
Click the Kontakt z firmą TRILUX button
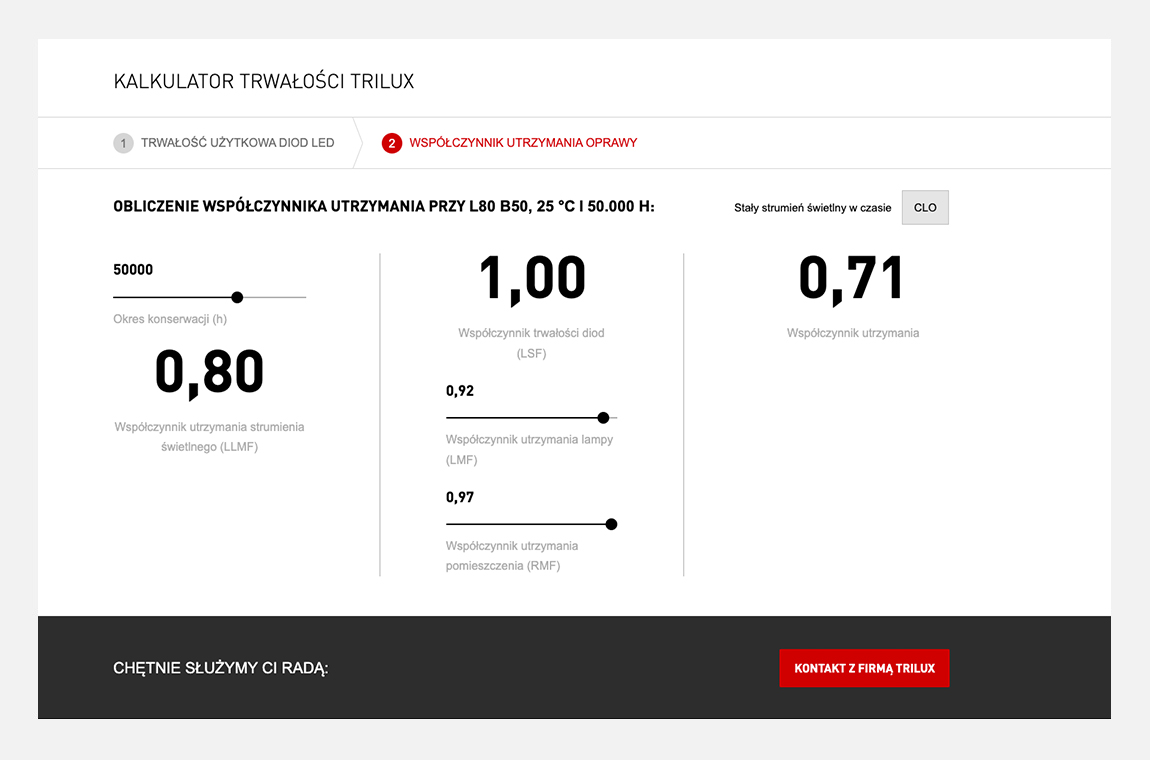click(x=864, y=668)
